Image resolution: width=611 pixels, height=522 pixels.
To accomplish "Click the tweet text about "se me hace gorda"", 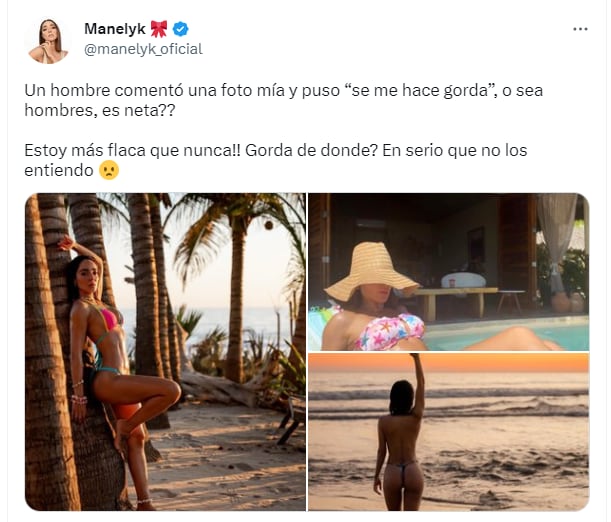I will click(x=283, y=101).
